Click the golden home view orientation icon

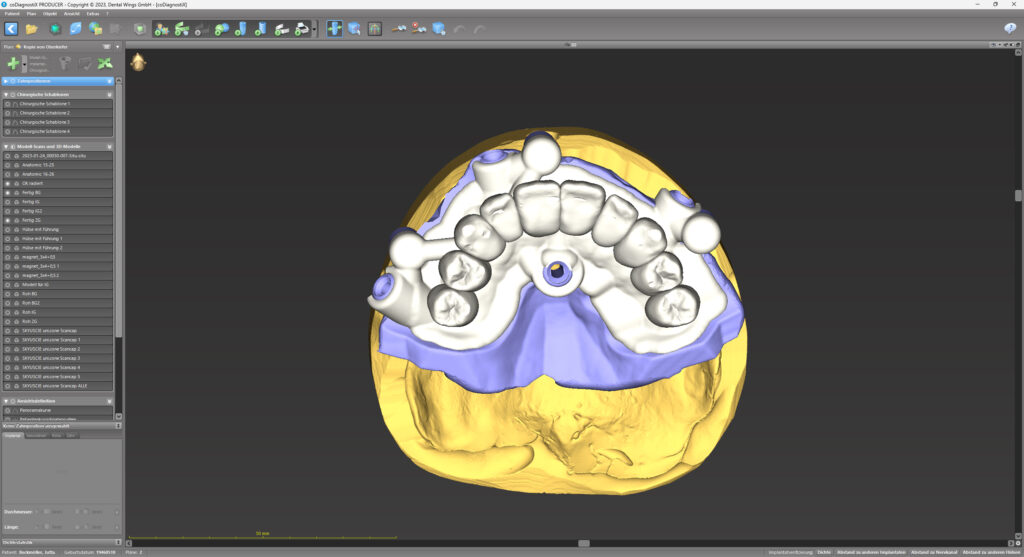[x=138, y=62]
